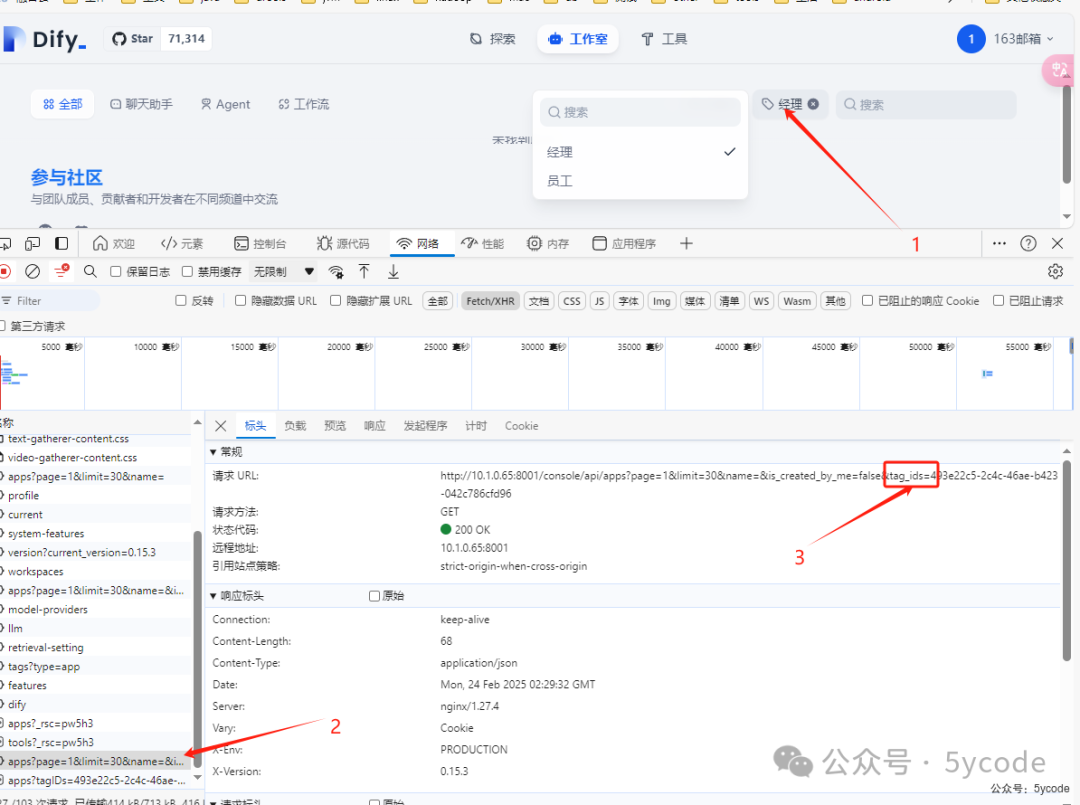
Task: Open the 无限制 throttling dropdown
Action: tap(285, 271)
